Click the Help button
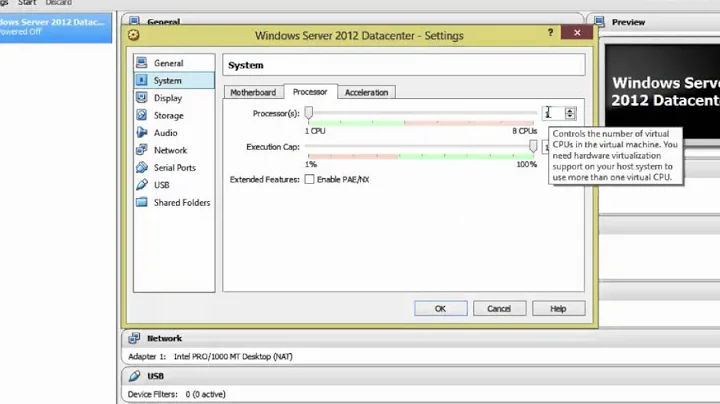This screenshot has height=404, width=720. 558,309
